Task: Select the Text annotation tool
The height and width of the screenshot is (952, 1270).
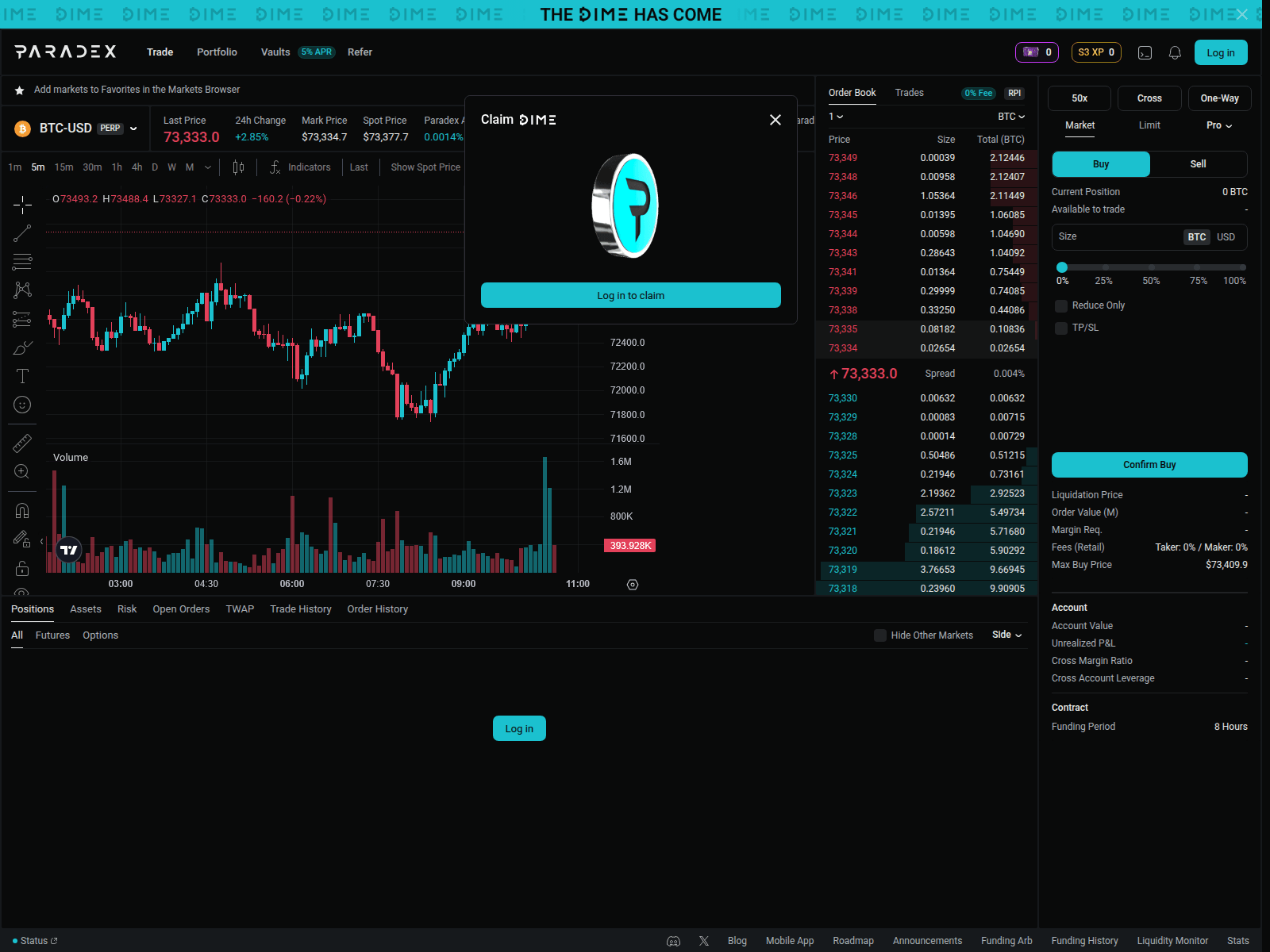Action: coord(21,376)
